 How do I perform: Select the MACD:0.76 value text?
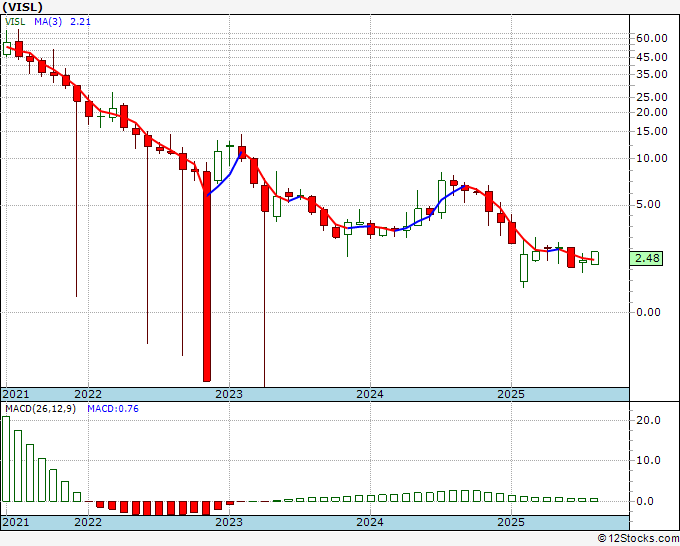(x=113, y=409)
